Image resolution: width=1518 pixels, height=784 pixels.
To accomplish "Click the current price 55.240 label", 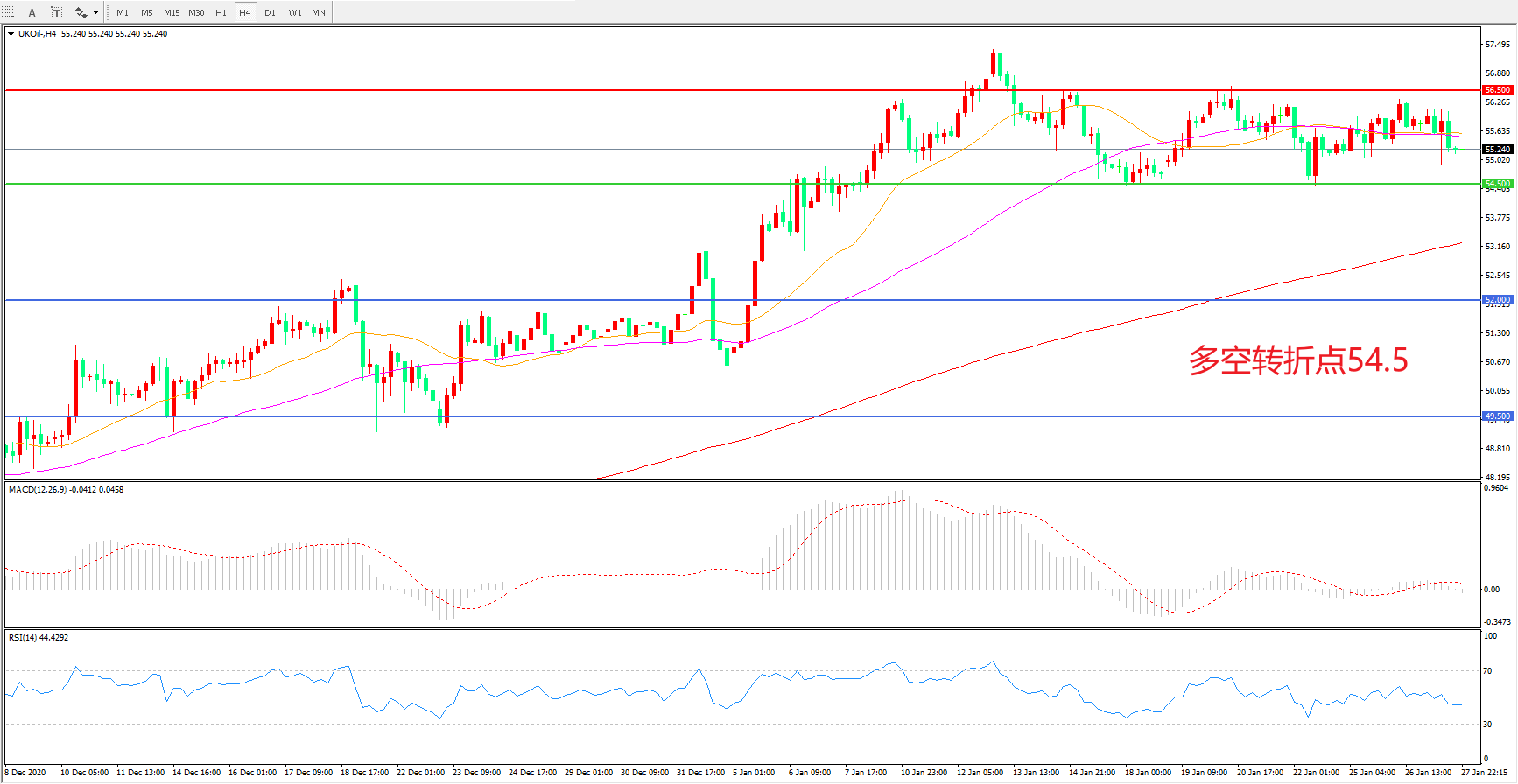I will (1497, 149).
